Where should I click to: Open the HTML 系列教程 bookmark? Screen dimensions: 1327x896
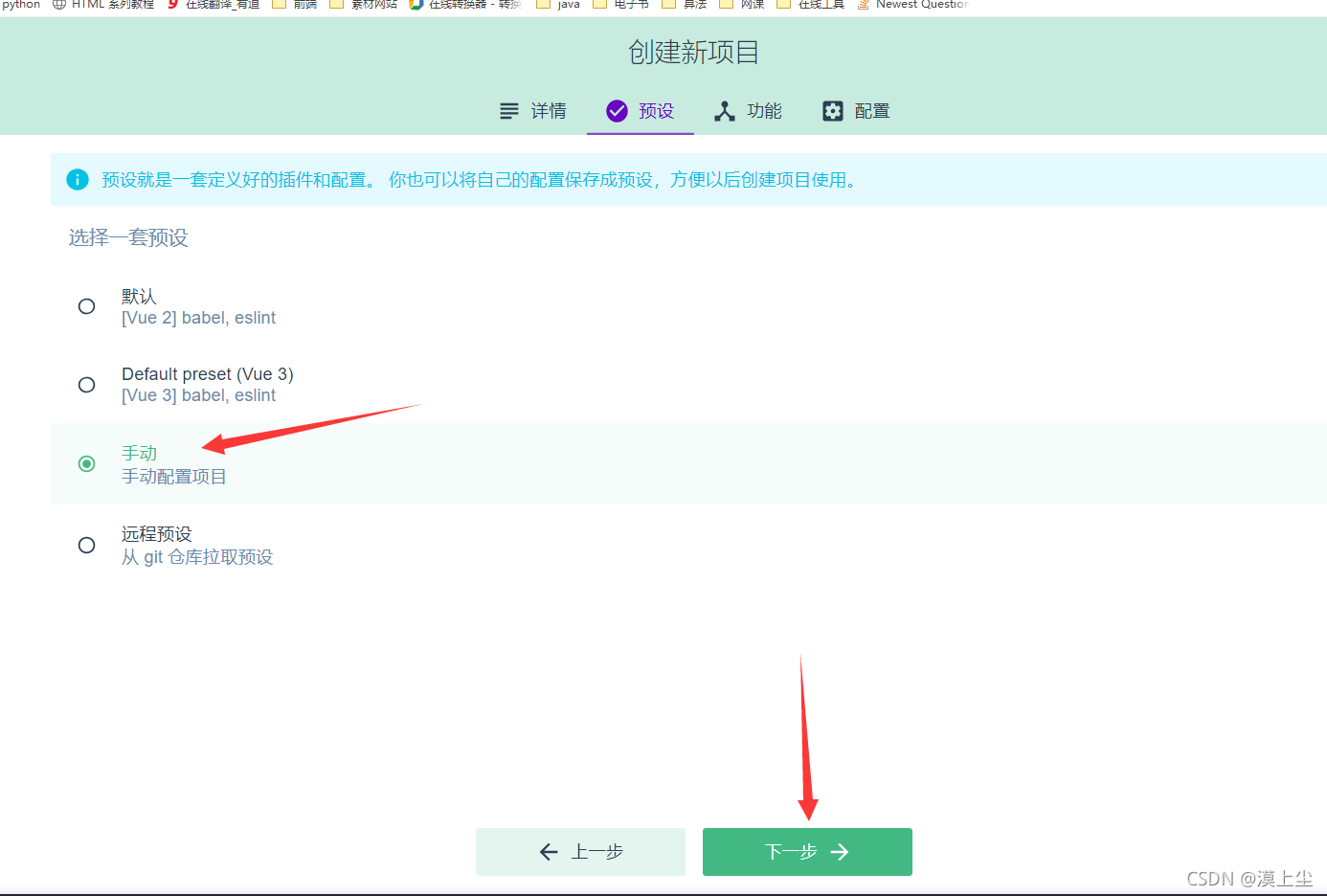pos(103,4)
